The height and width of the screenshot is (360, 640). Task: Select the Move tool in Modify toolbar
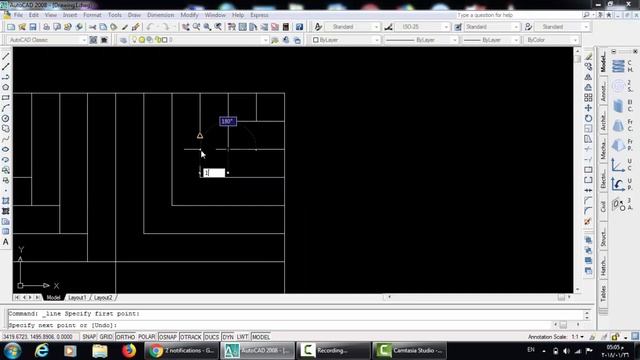click(588, 108)
